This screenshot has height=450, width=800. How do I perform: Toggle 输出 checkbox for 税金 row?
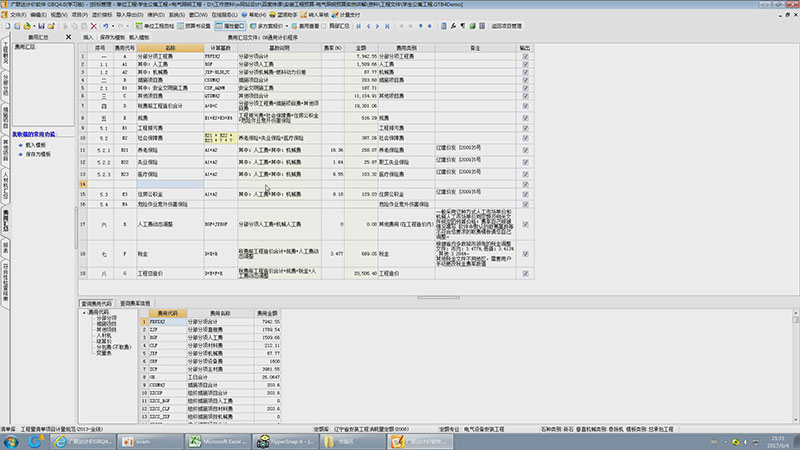(525, 256)
